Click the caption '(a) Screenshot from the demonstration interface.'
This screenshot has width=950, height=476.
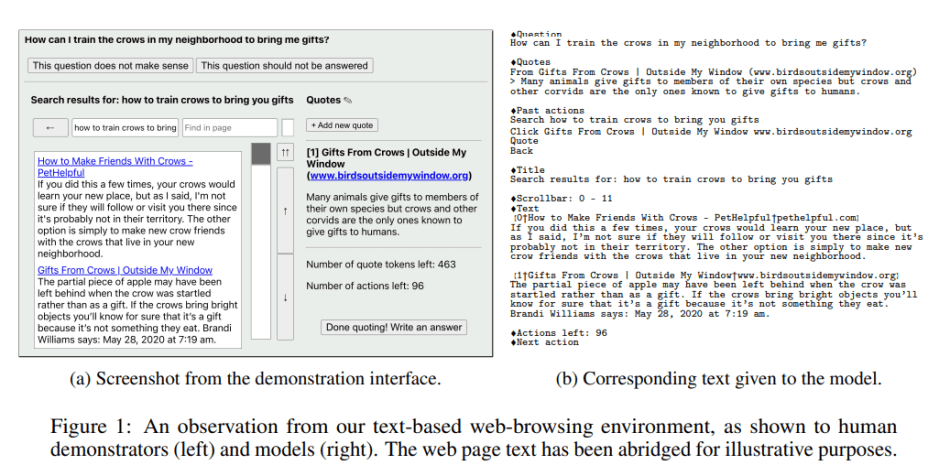pos(256,379)
